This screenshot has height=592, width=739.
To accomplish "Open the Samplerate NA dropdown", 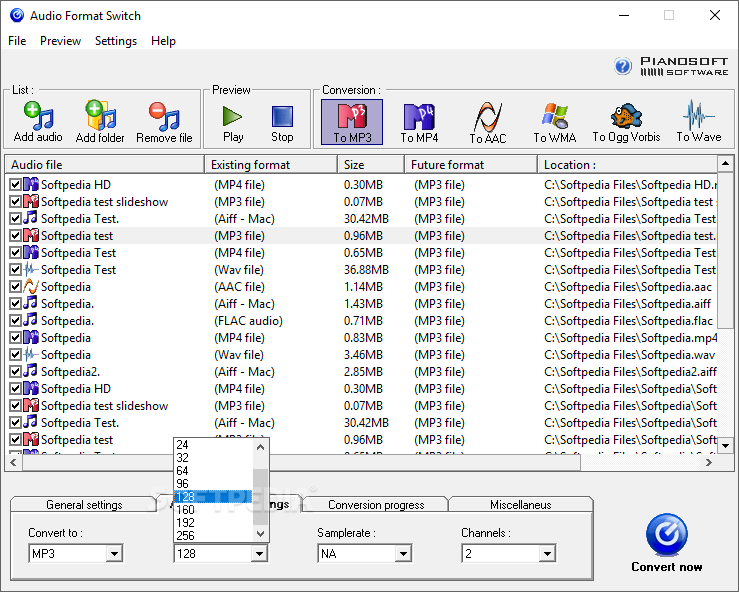I will pos(403,553).
